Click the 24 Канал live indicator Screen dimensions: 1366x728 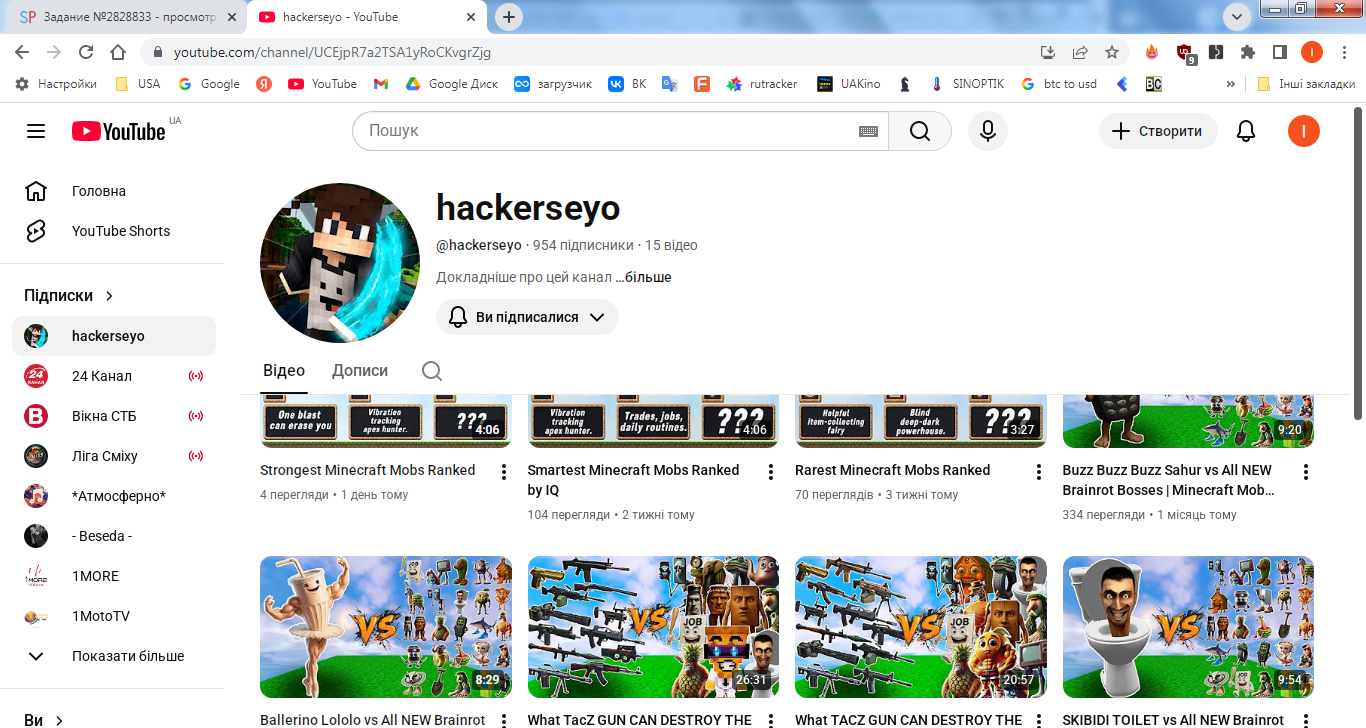(196, 376)
